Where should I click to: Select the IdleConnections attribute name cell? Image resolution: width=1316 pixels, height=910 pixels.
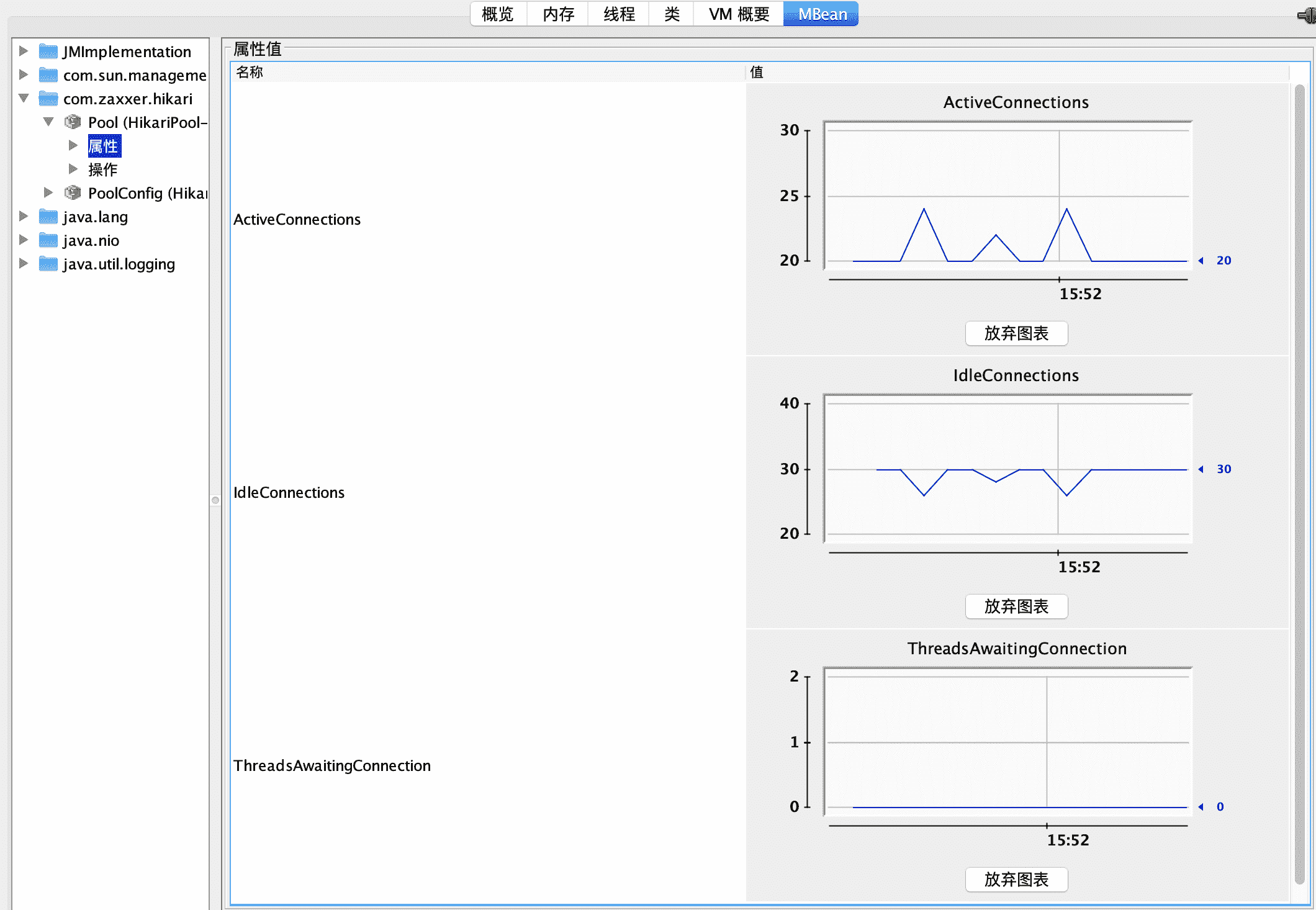tap(289, 492)
